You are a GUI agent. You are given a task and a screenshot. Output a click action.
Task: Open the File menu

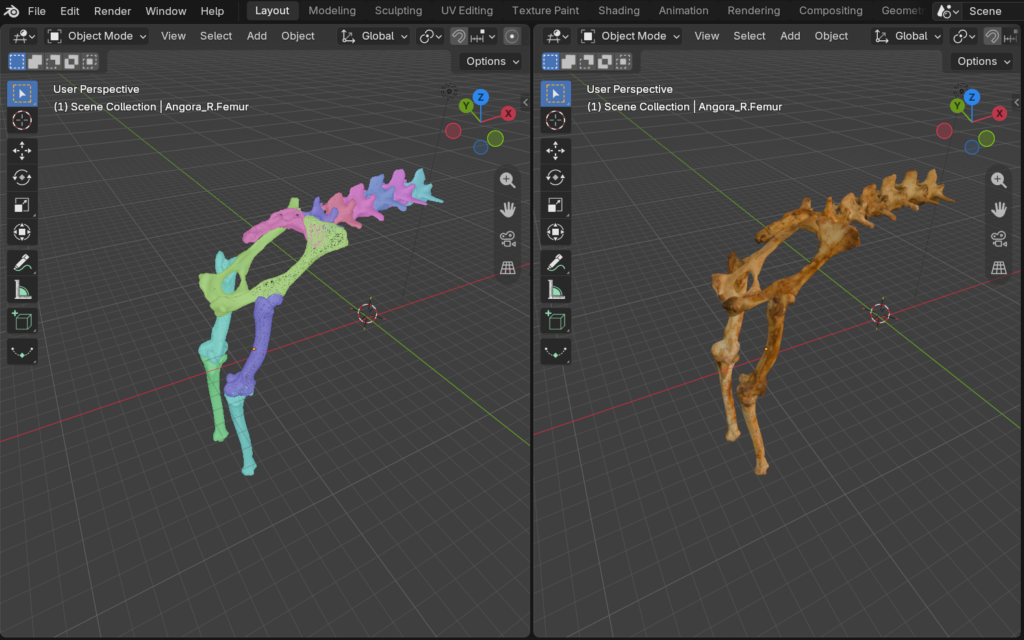coord(37,11)
